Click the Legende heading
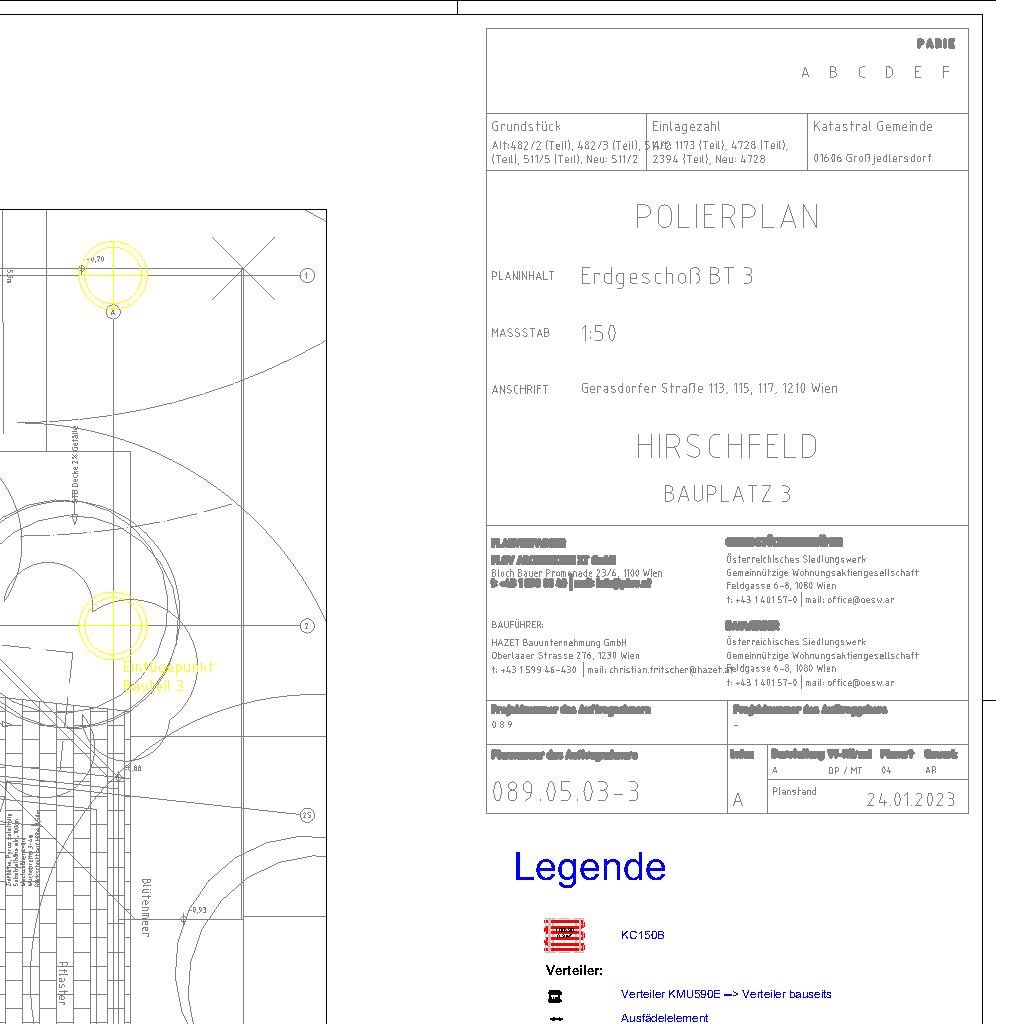The width and height of the screenshot is (1024, 1024). [x=589, y=867]
